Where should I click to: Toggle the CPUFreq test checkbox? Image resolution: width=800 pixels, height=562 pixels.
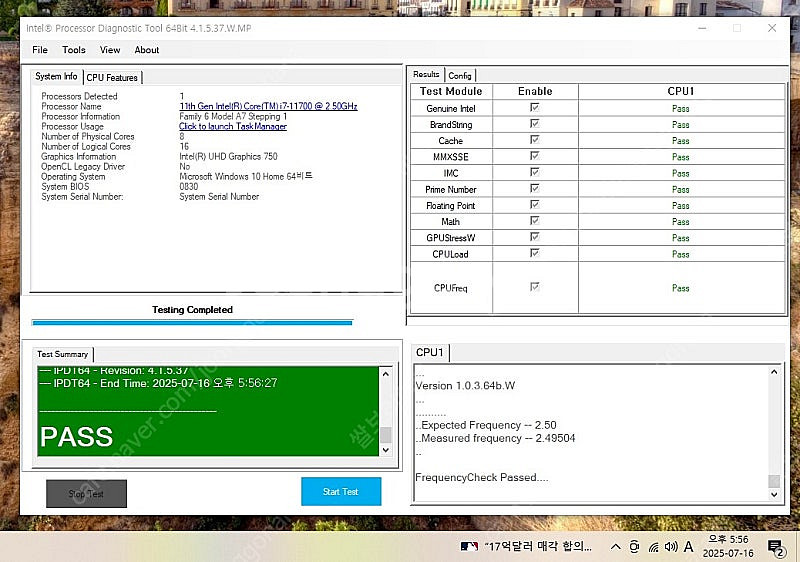click(535, 287)
